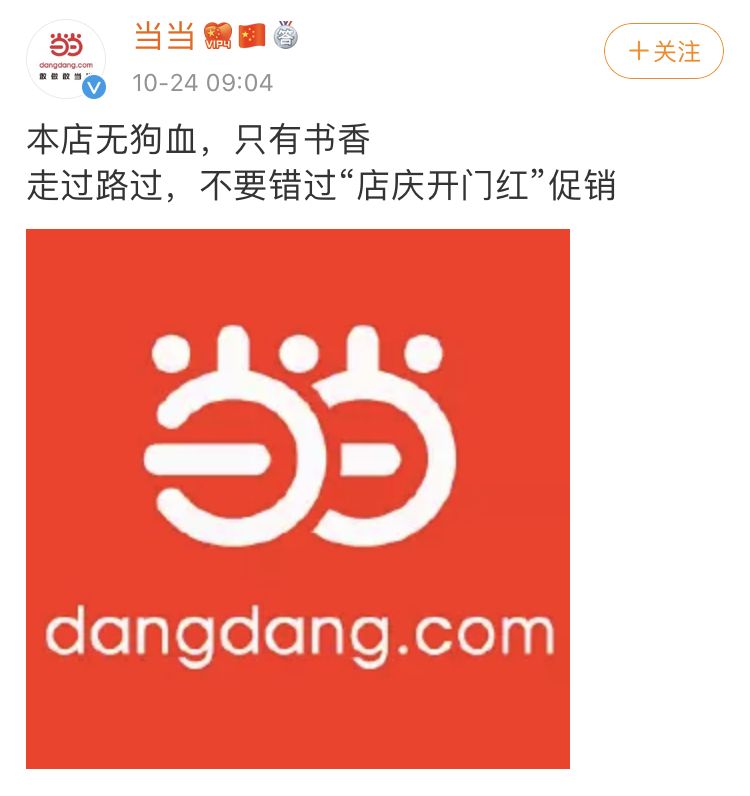This screenshot has height=796, width=750.
Task: Tap small dangdang.com text in avatar
Action: coord(66,65)
